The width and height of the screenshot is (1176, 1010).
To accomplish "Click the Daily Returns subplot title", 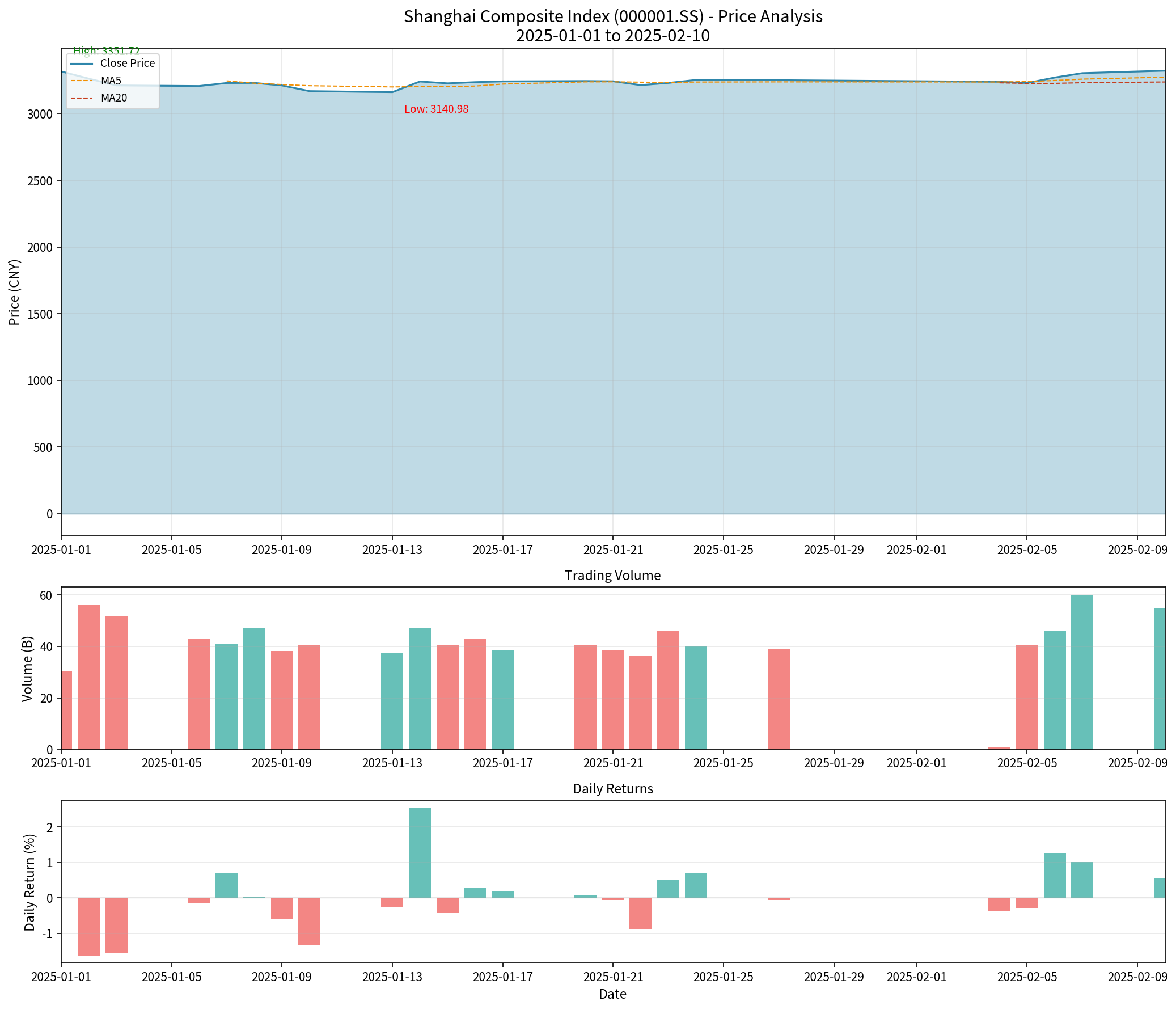I will [x=612, y=789].
